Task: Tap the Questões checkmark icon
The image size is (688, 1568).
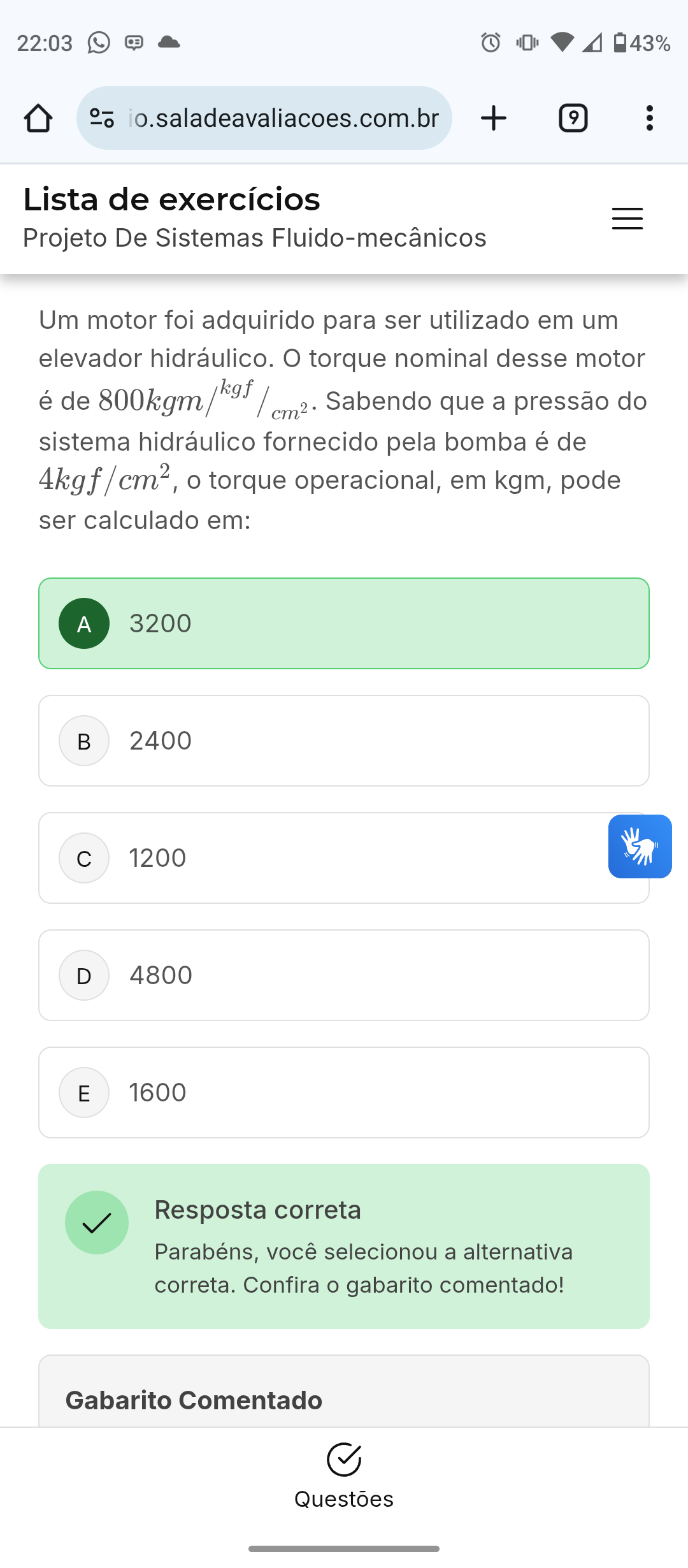Action: point(344,1459)
